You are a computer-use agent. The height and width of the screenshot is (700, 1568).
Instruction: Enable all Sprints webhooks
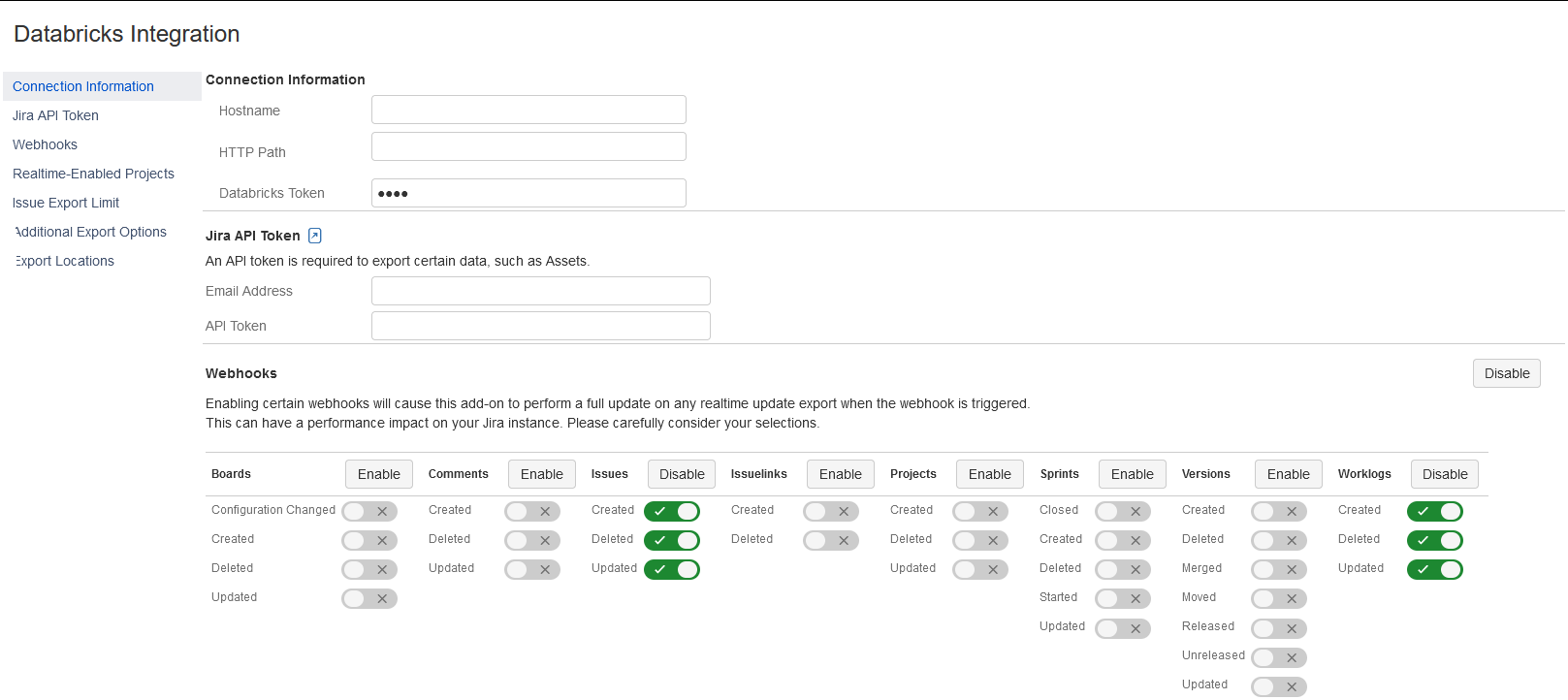[x=1133, y=474]
